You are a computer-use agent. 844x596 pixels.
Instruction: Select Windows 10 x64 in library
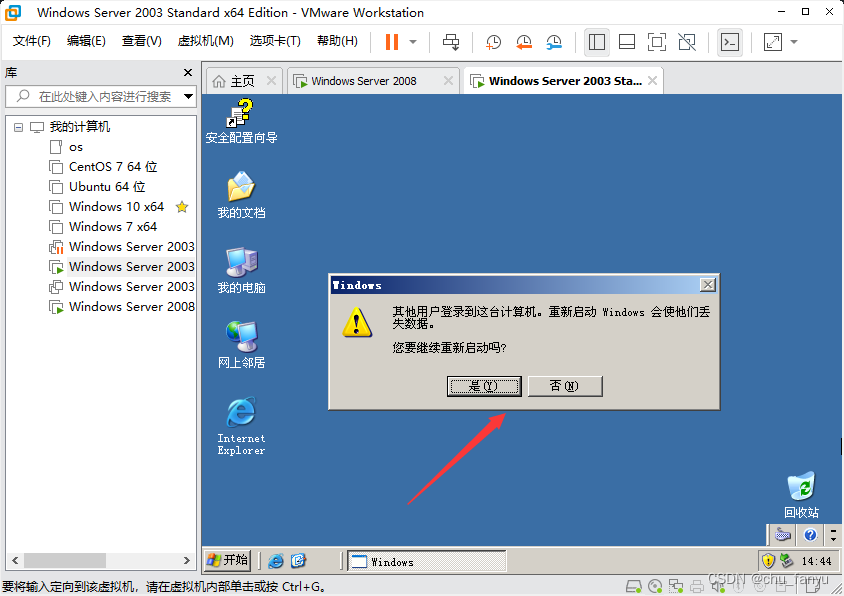(x=116, y=207)
